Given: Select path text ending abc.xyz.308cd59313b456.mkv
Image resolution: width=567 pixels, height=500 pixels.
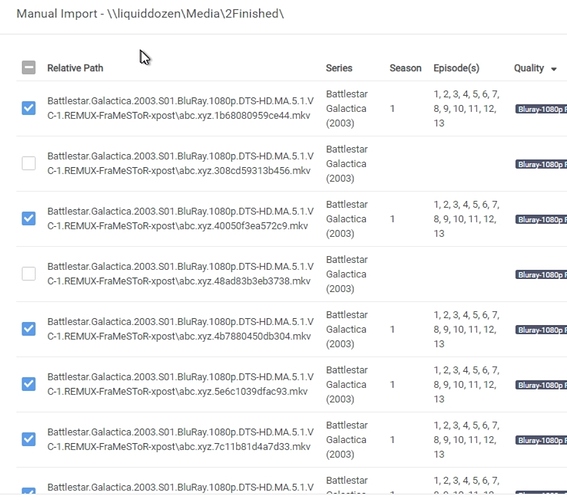Looking at the screenshot, I should point(180,163).
